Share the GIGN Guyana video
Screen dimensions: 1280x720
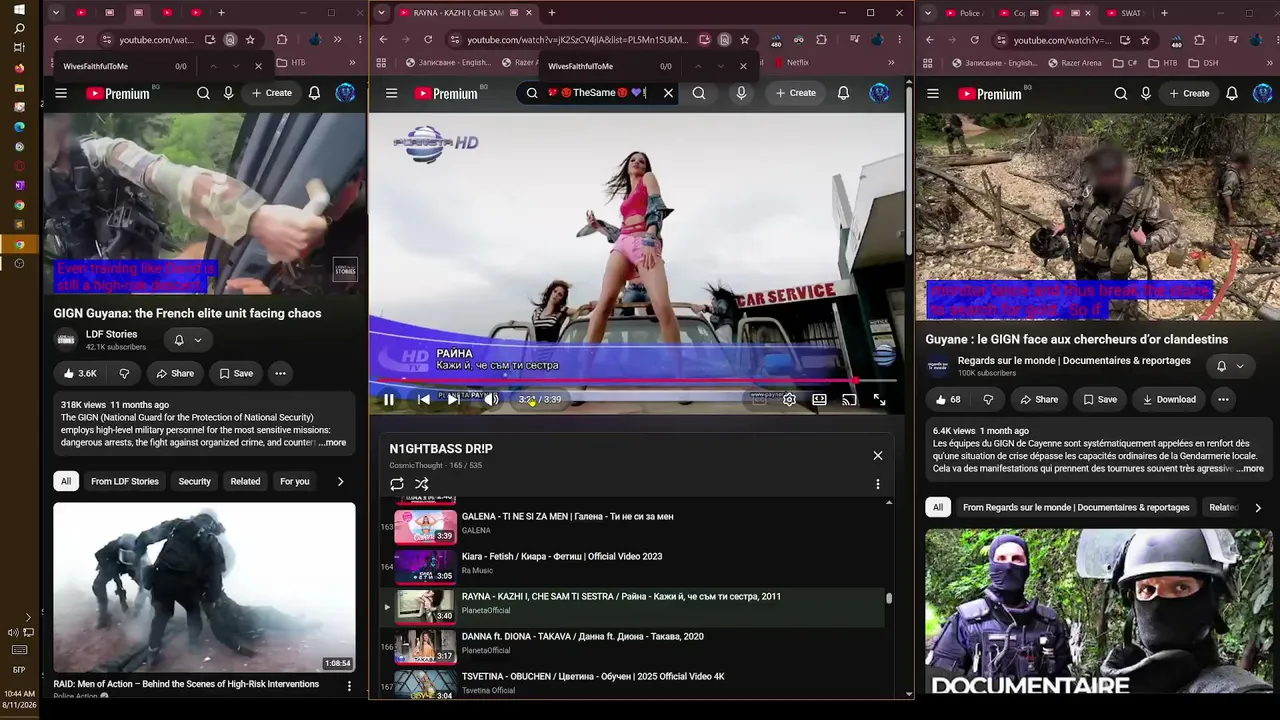click(175, 373)
